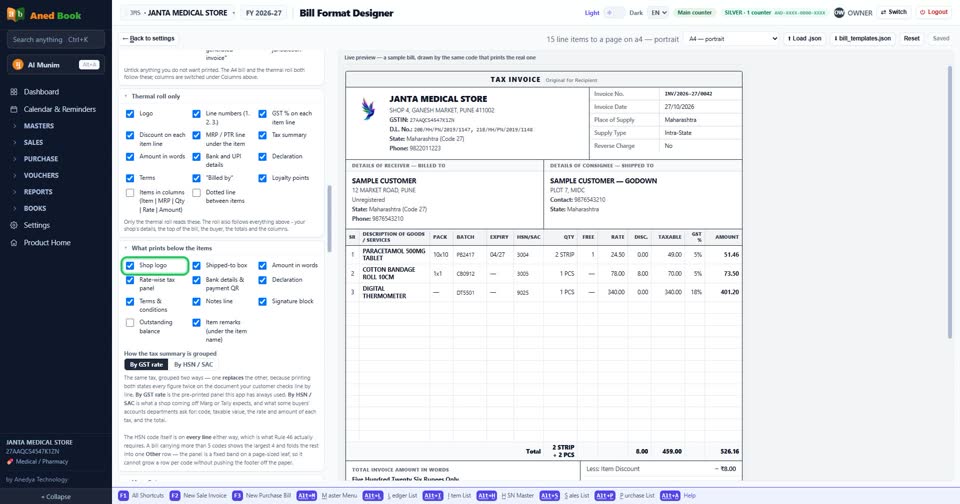Uncheck Shop logo checkbox
Viewport: 960px width, 504px height.
click(130, 265)
